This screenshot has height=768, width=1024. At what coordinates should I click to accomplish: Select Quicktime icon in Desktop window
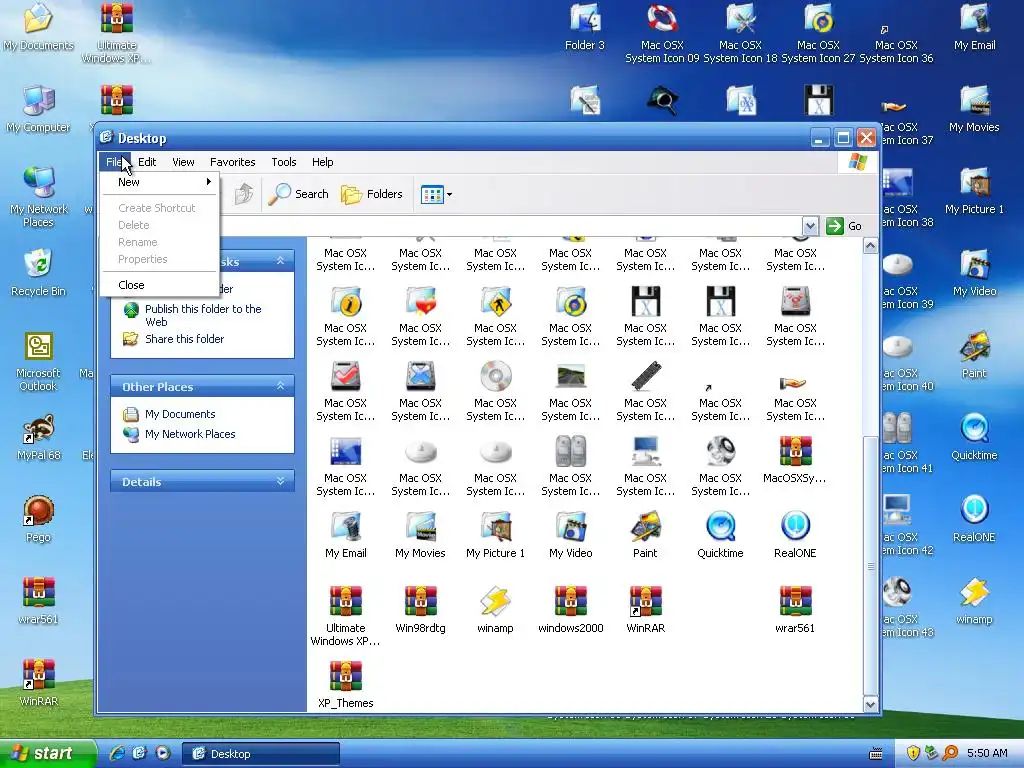(x=720, y=536)
